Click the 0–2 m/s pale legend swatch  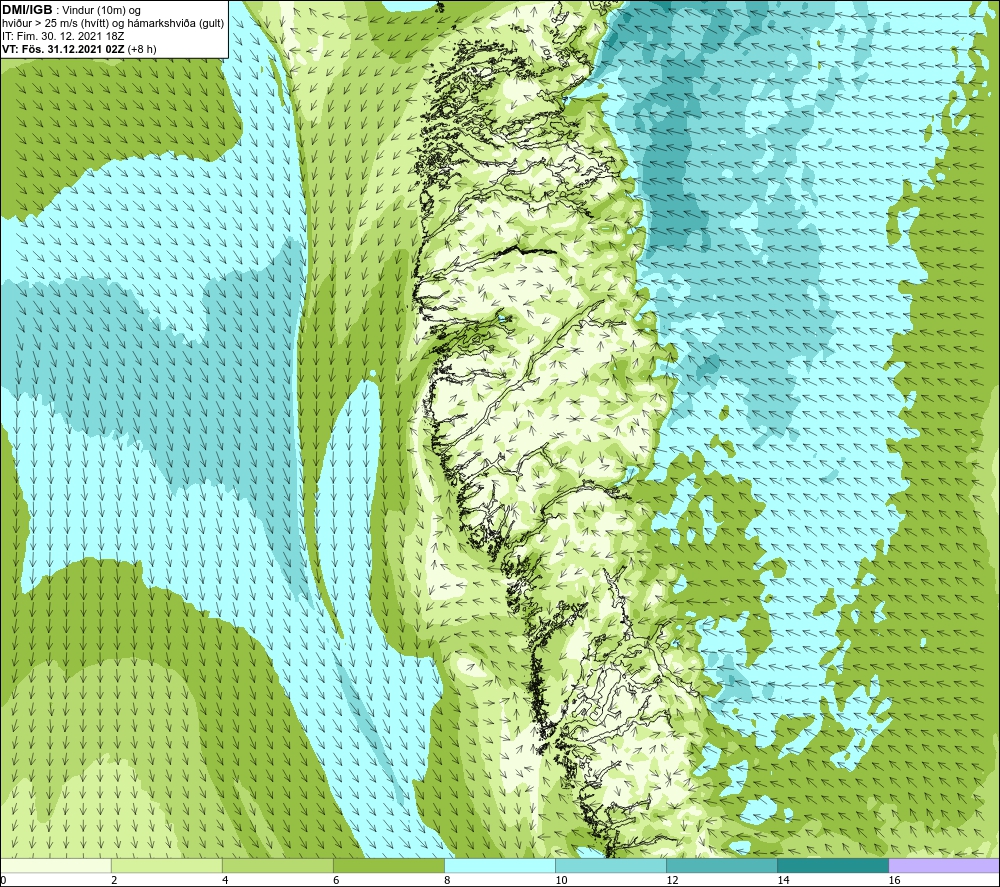(x=56, y=865)
